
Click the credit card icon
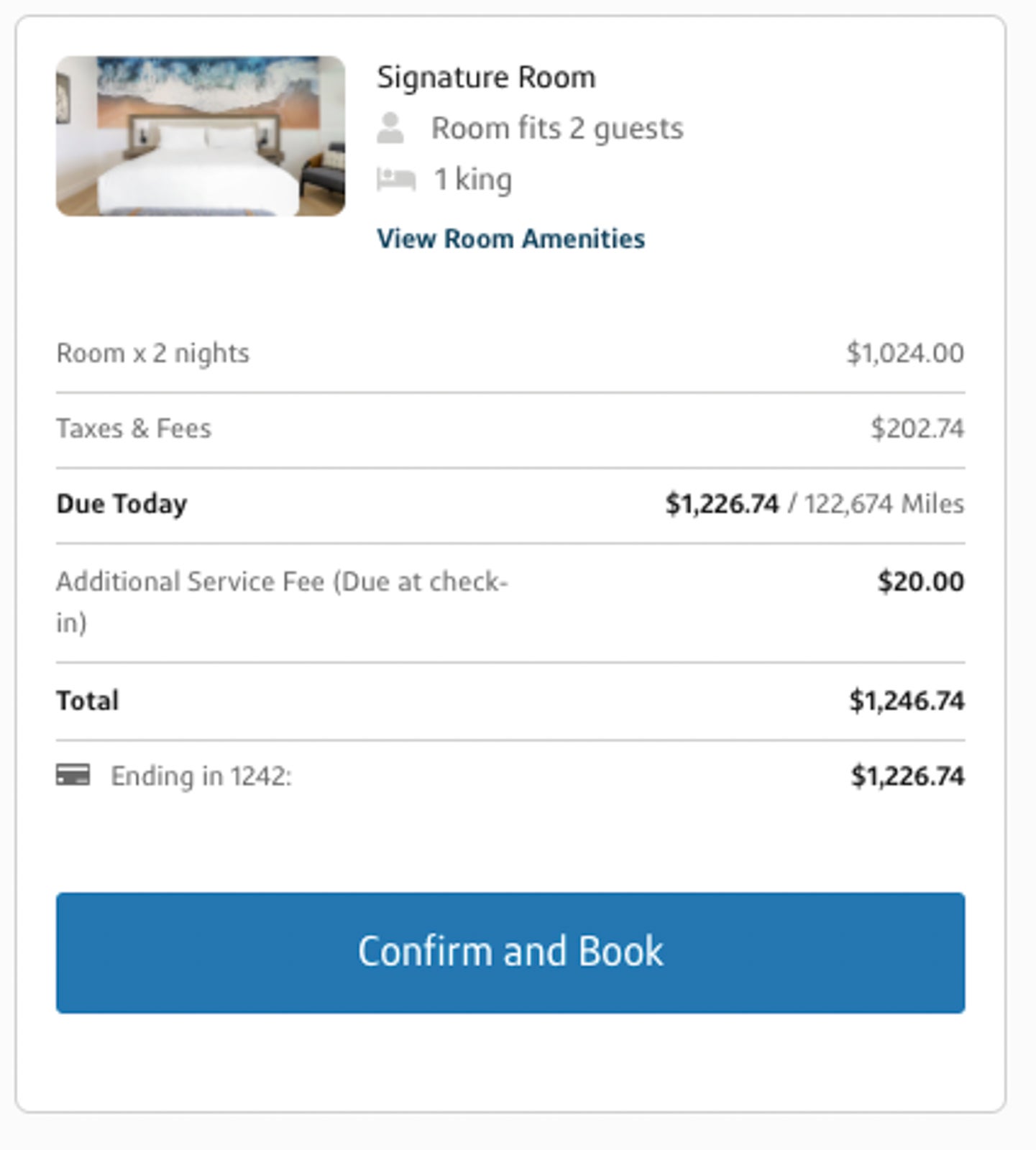73,775
